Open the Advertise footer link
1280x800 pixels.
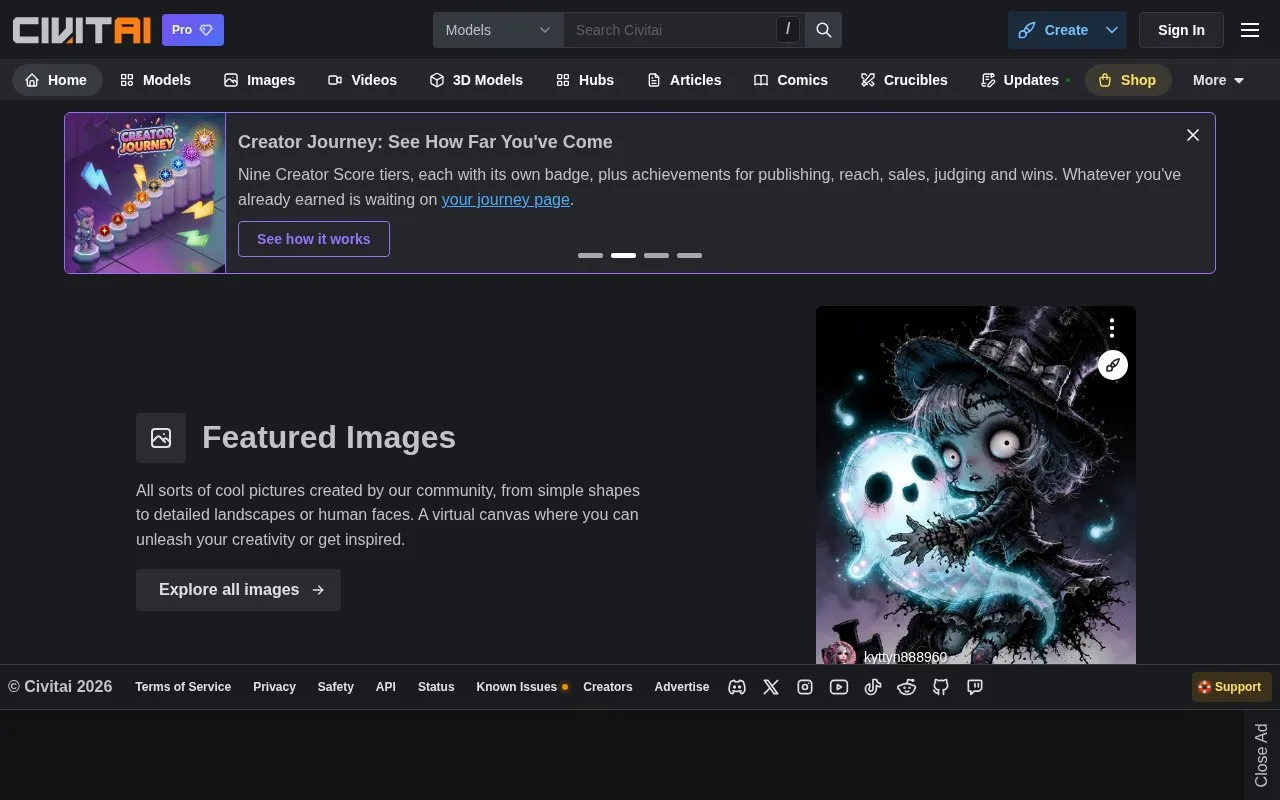[x=682, y=687]
